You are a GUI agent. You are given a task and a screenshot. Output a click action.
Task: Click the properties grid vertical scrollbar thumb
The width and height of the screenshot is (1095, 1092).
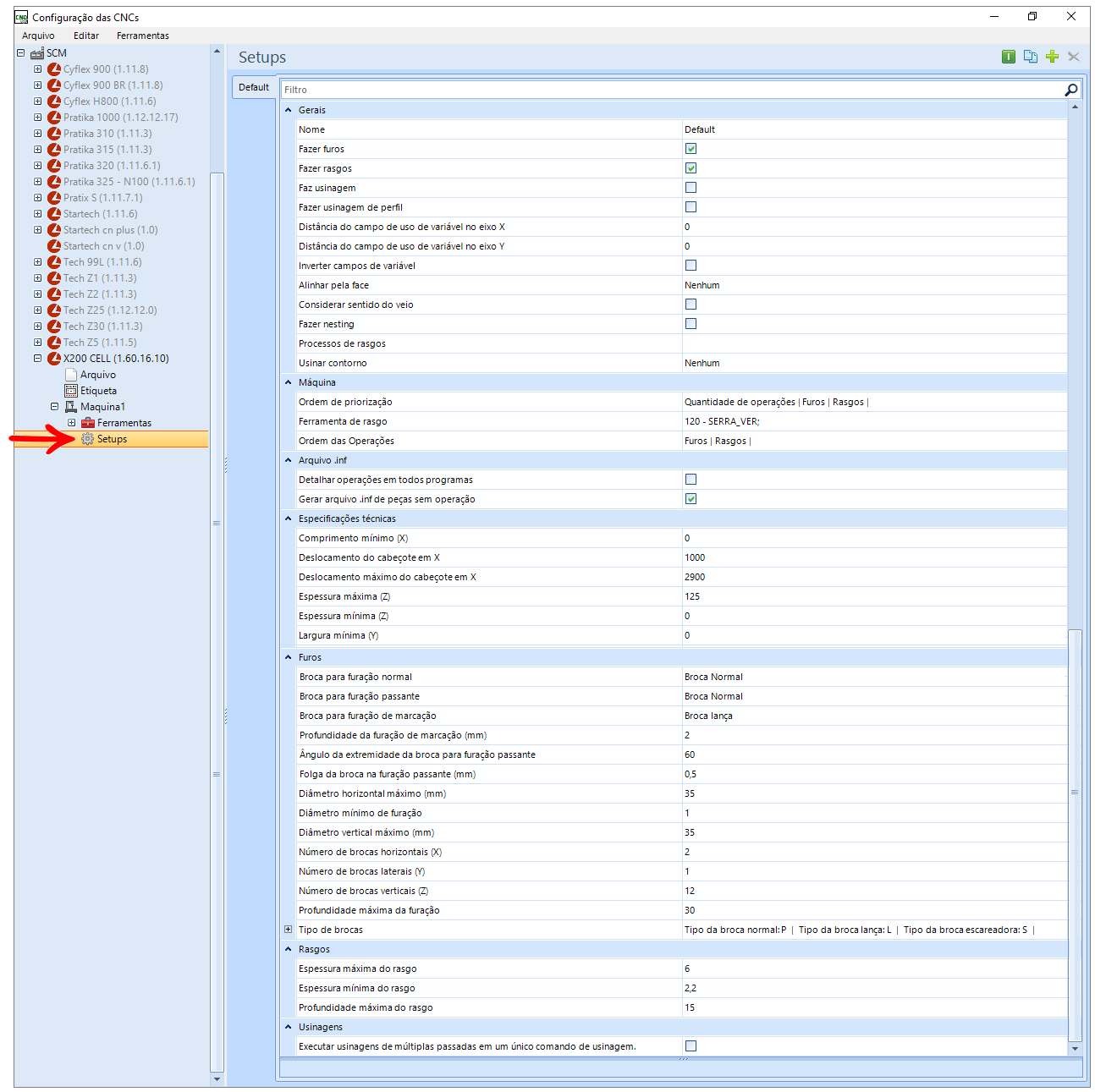coord(1075,835)
